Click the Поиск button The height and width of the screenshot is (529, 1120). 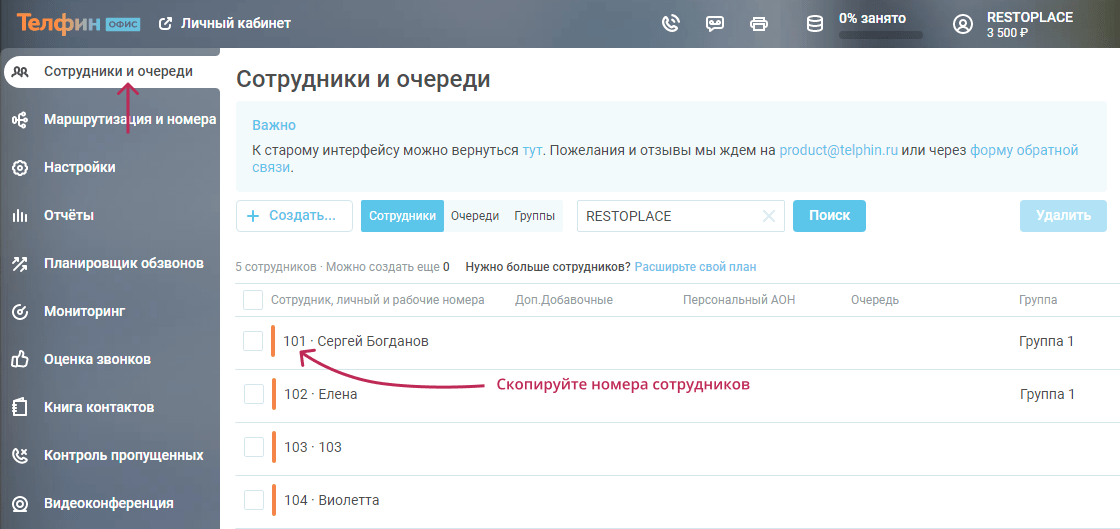pyautogui.click(x=829, y=216)
